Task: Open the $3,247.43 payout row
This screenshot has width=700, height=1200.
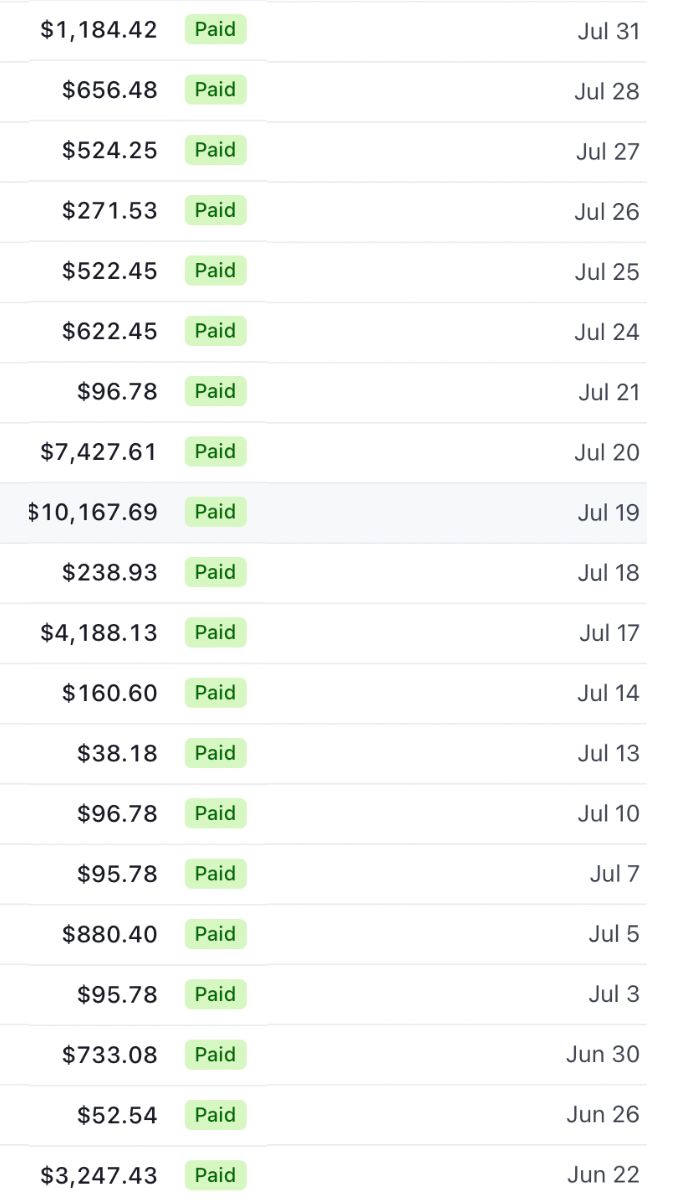Action: [99, 1175]
